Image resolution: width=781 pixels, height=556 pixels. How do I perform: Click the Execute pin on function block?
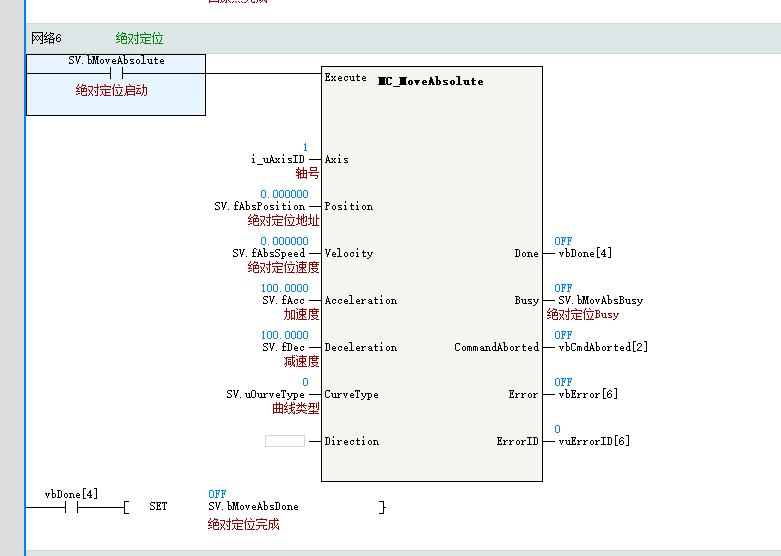345,78
